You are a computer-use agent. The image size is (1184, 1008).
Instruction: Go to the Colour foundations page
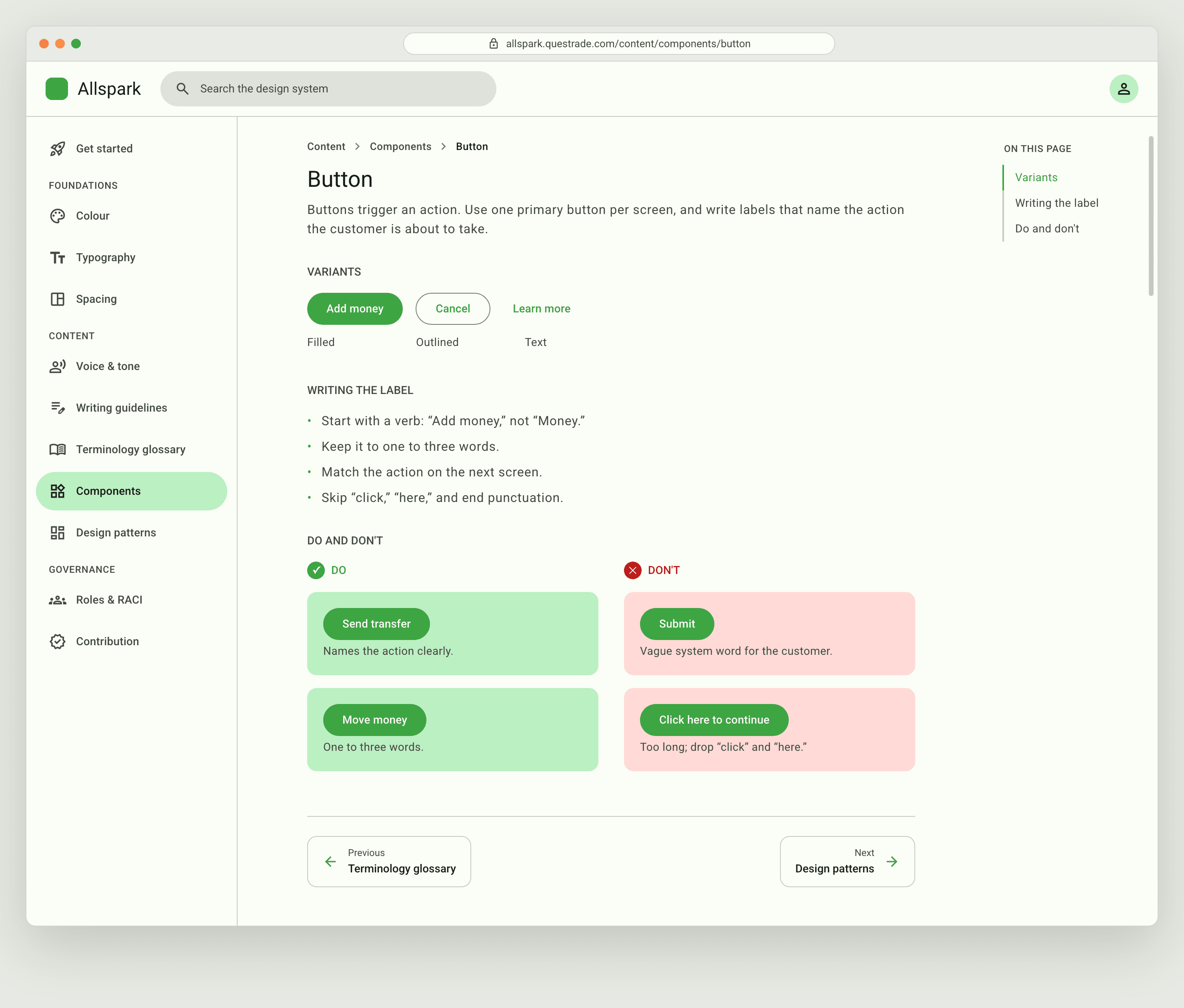coord(132,216)
